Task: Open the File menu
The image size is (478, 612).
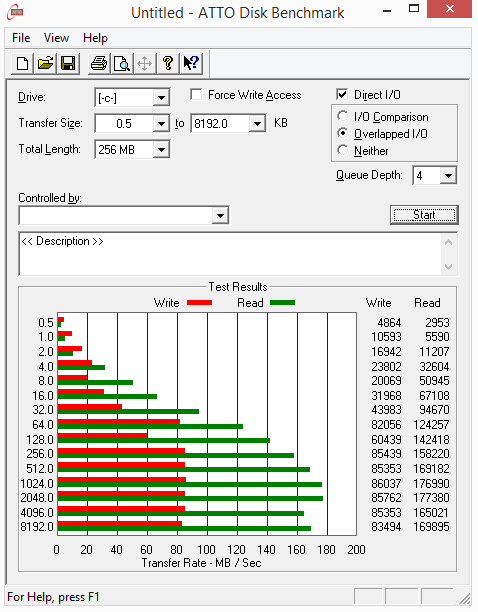Action: (21, 38)
